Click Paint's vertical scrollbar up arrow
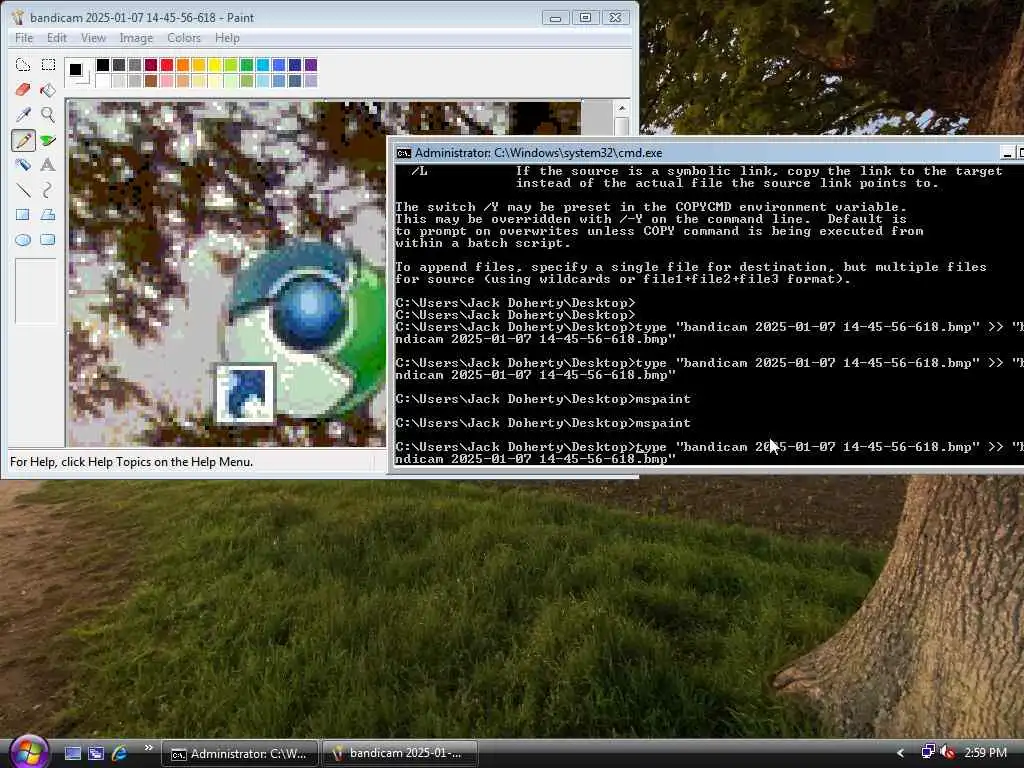Viewport: 1024px width, 768px height. click(x=622, y=108)
